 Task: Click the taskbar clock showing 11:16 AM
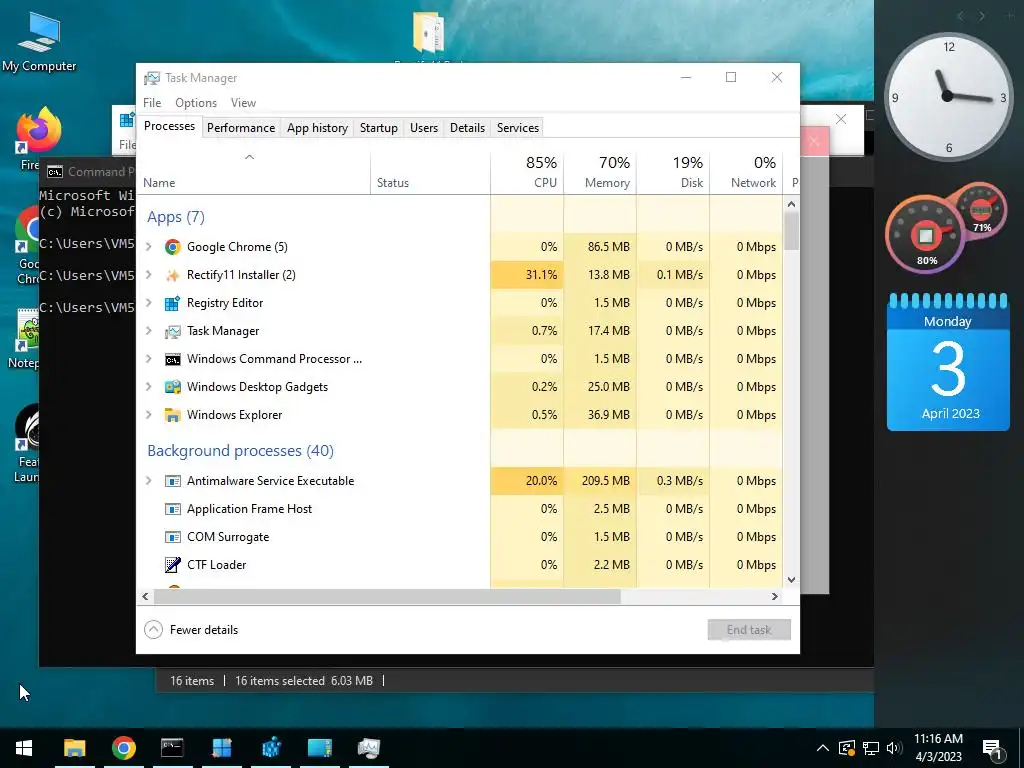pyautogui.click(x=938, y=748)
